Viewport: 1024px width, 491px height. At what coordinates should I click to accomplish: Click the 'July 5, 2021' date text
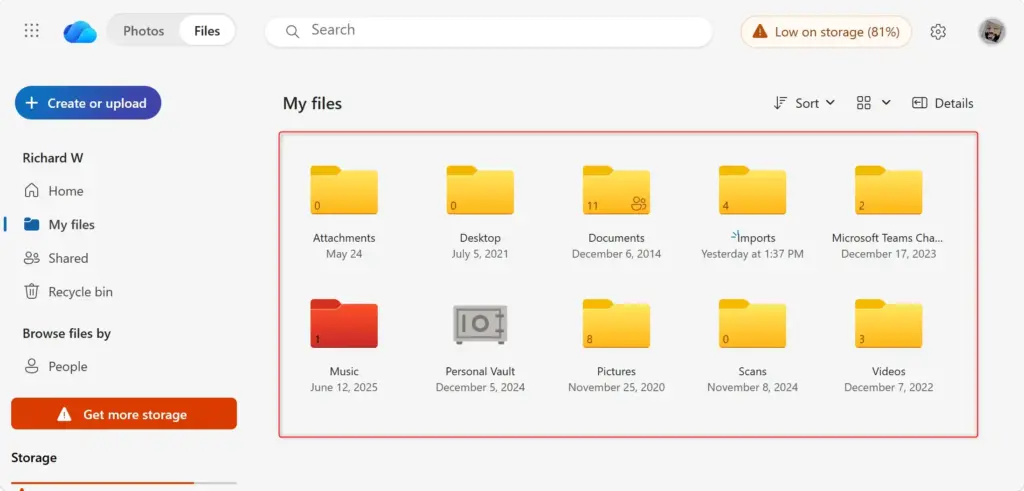tap(480, 254)
